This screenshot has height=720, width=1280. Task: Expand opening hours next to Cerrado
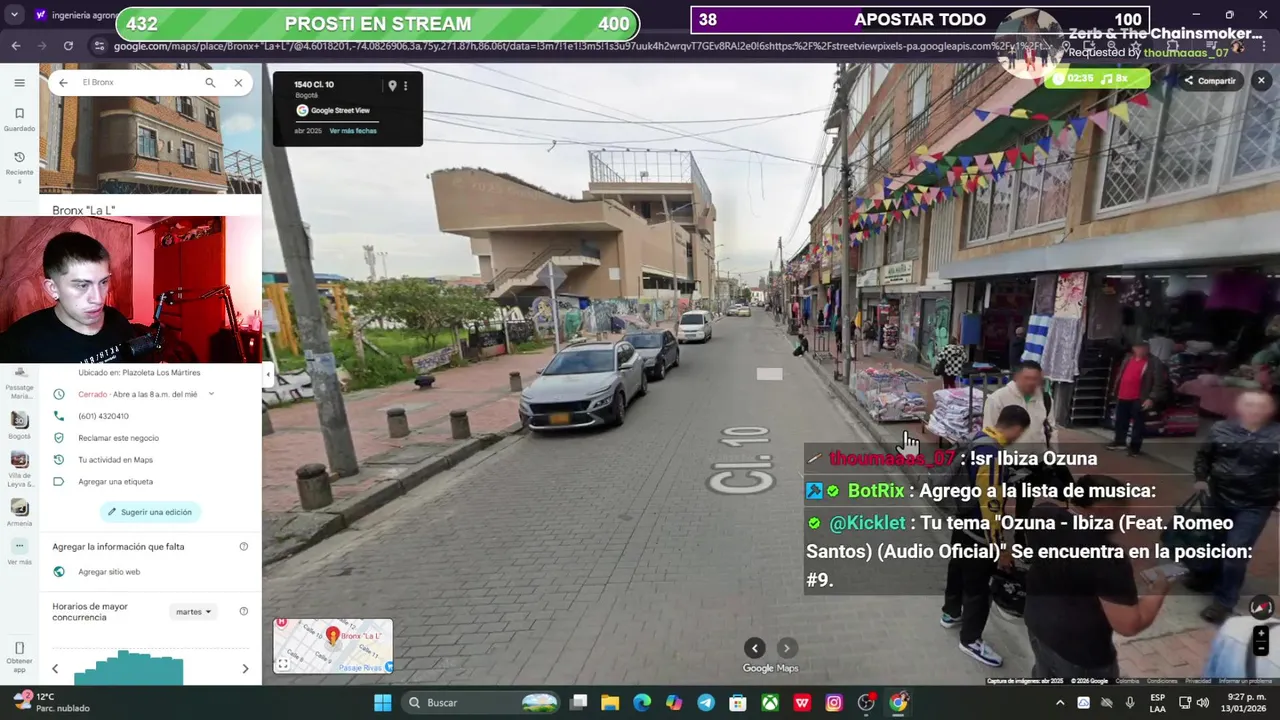pos(211,394)
